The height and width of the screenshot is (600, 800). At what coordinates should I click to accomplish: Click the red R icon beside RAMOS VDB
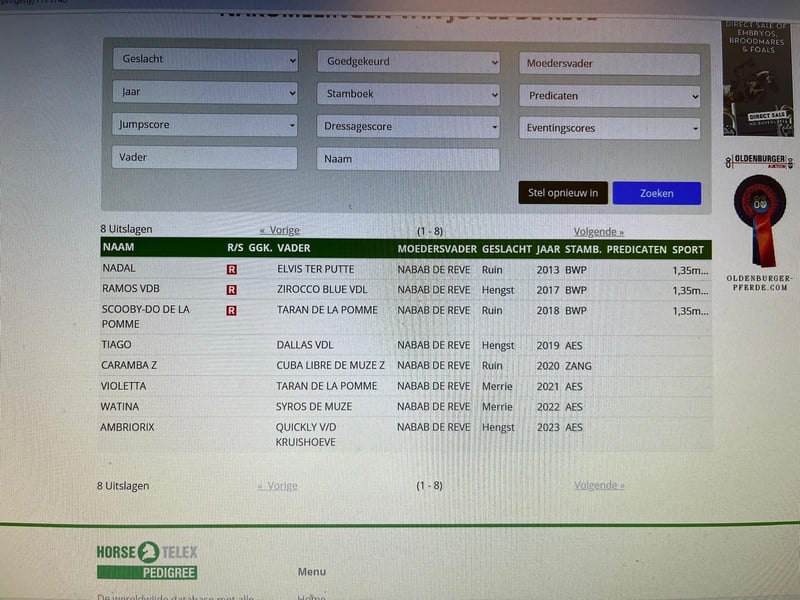point(232,290)
